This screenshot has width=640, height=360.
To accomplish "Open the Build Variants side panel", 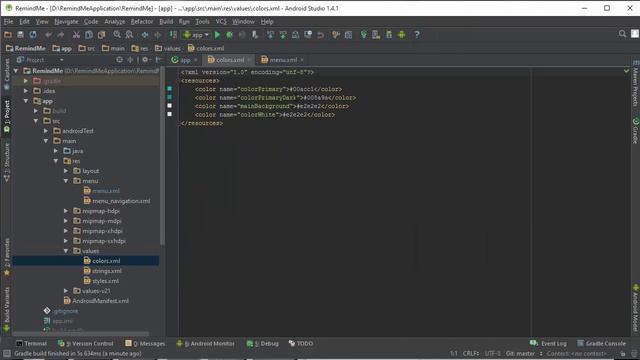I will [7, 309].
